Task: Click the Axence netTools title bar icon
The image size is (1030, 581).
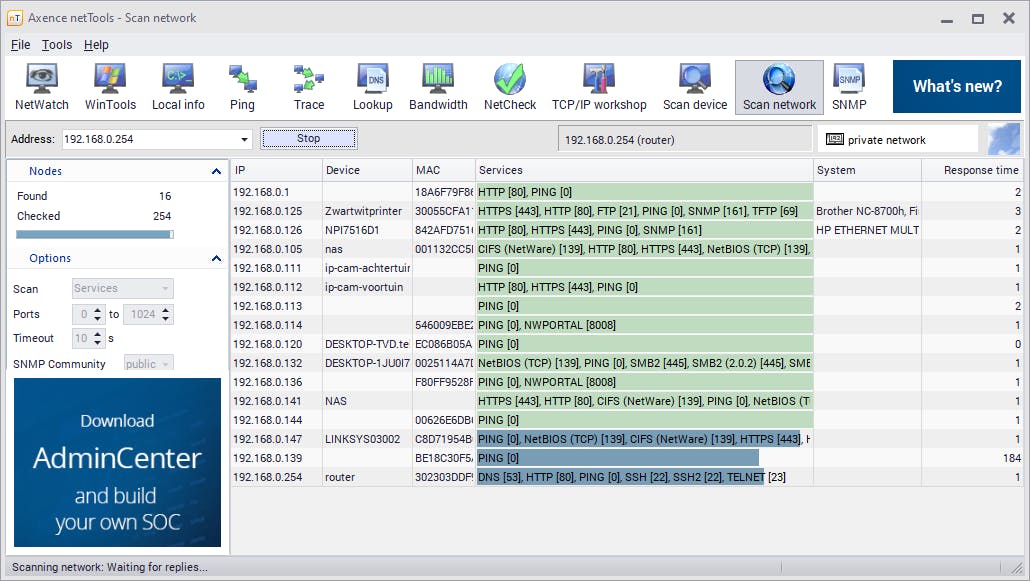Action: point(14,18)
